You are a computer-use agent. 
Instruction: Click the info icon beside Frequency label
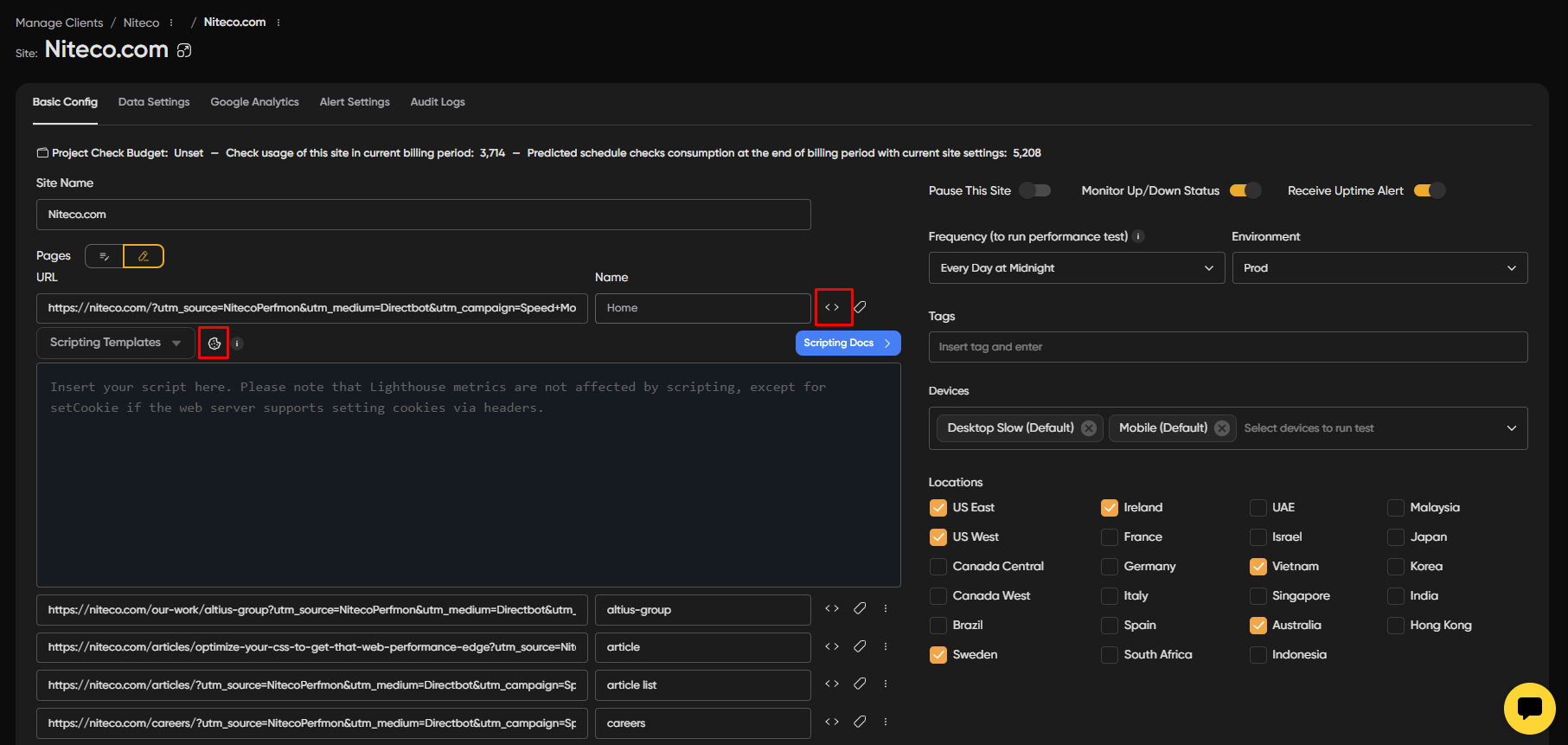[x=1139, y=236]
